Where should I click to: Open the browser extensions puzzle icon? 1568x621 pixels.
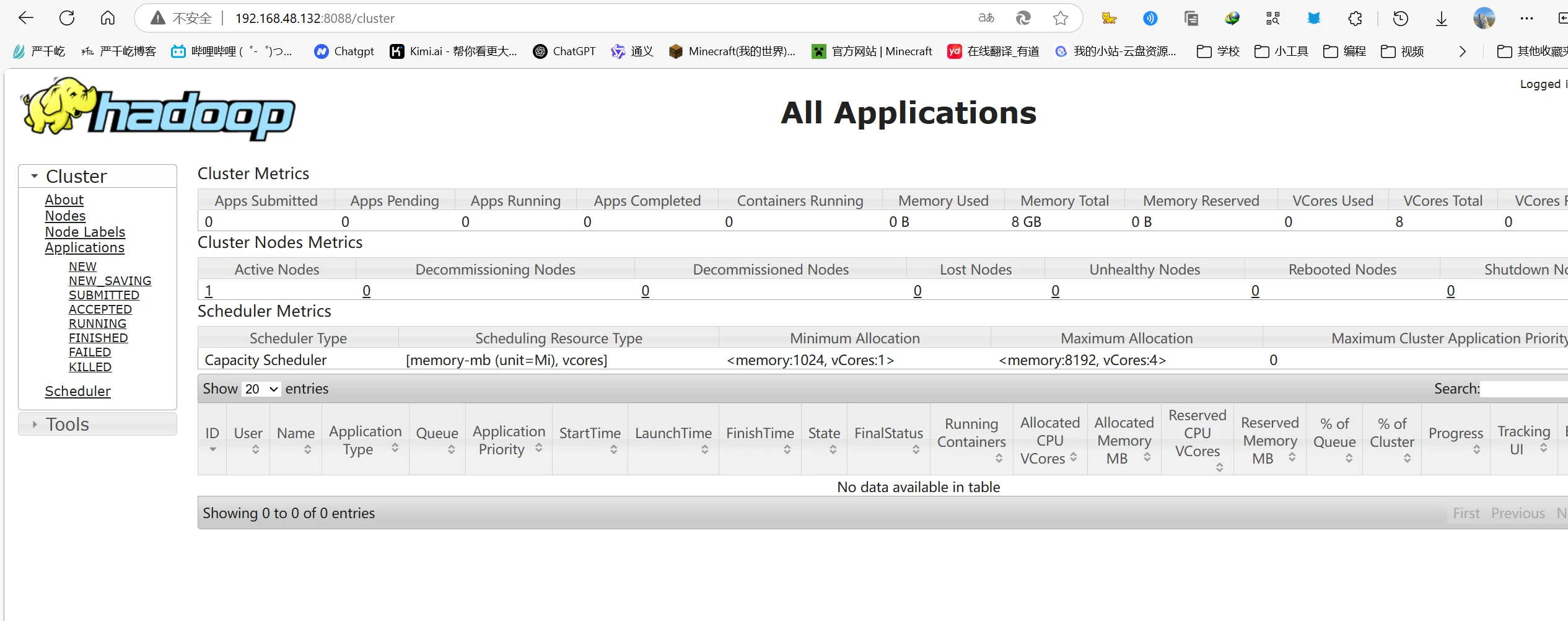point(1355,18)
